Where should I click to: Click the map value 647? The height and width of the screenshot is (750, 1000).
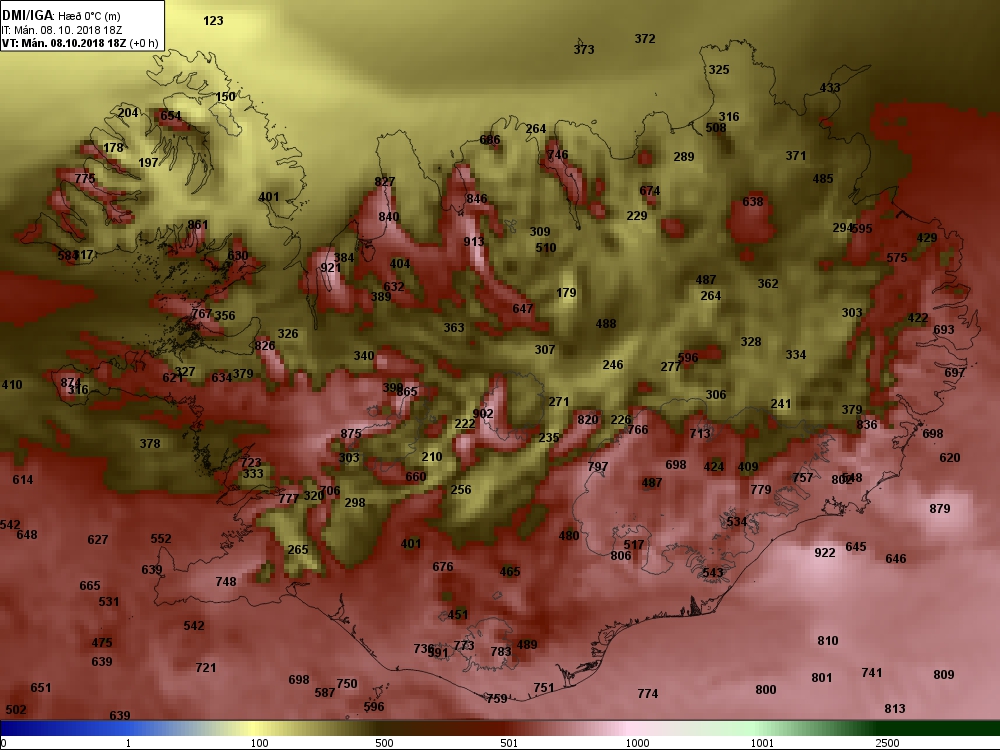tap(522, 308)
